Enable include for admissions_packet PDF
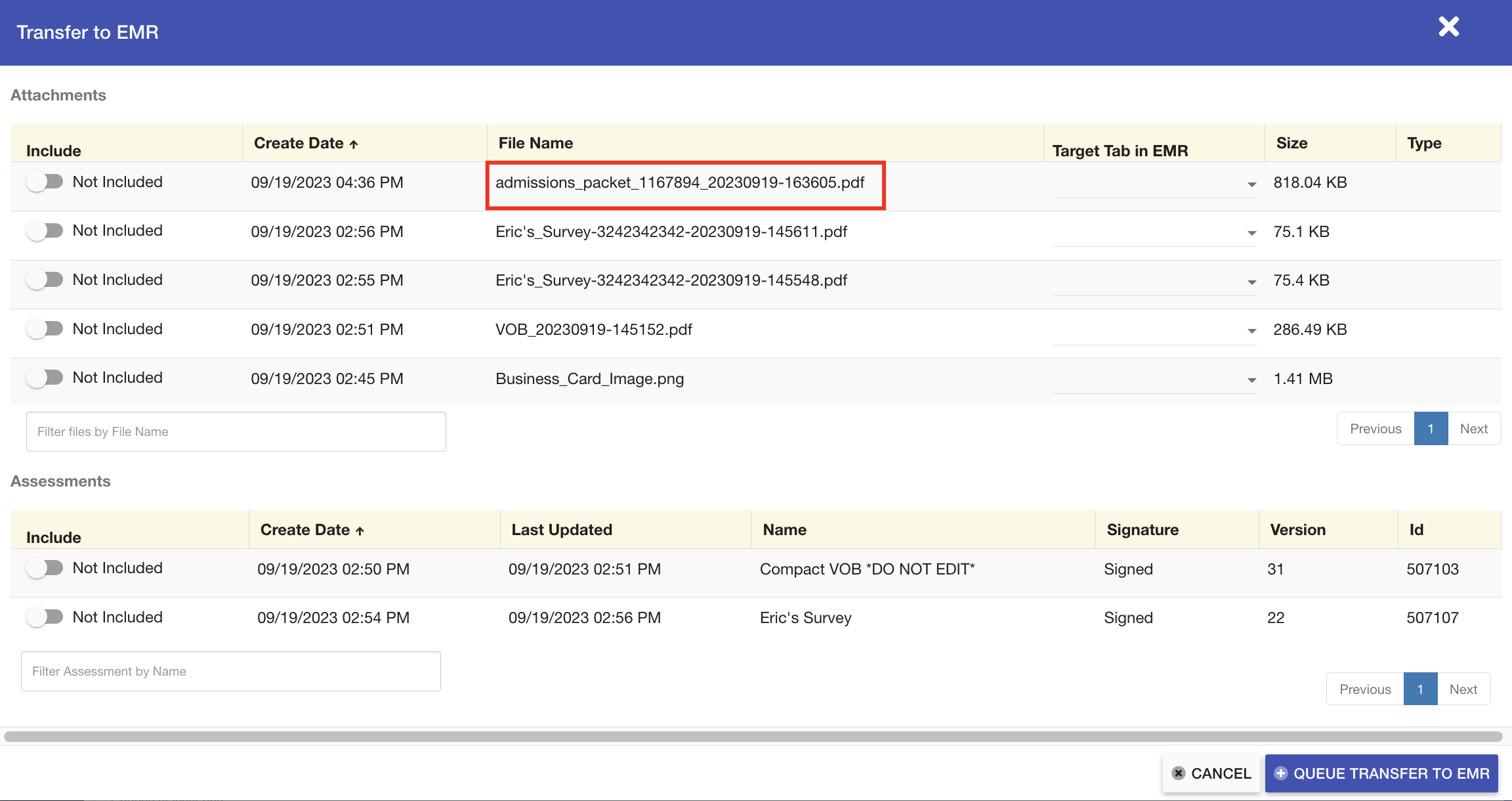 45,181
